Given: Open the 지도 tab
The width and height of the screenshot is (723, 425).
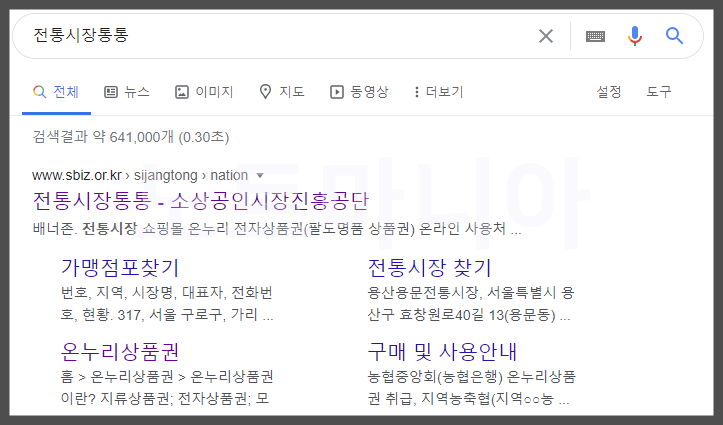Looking at the screenshot, I should [282, 92].
